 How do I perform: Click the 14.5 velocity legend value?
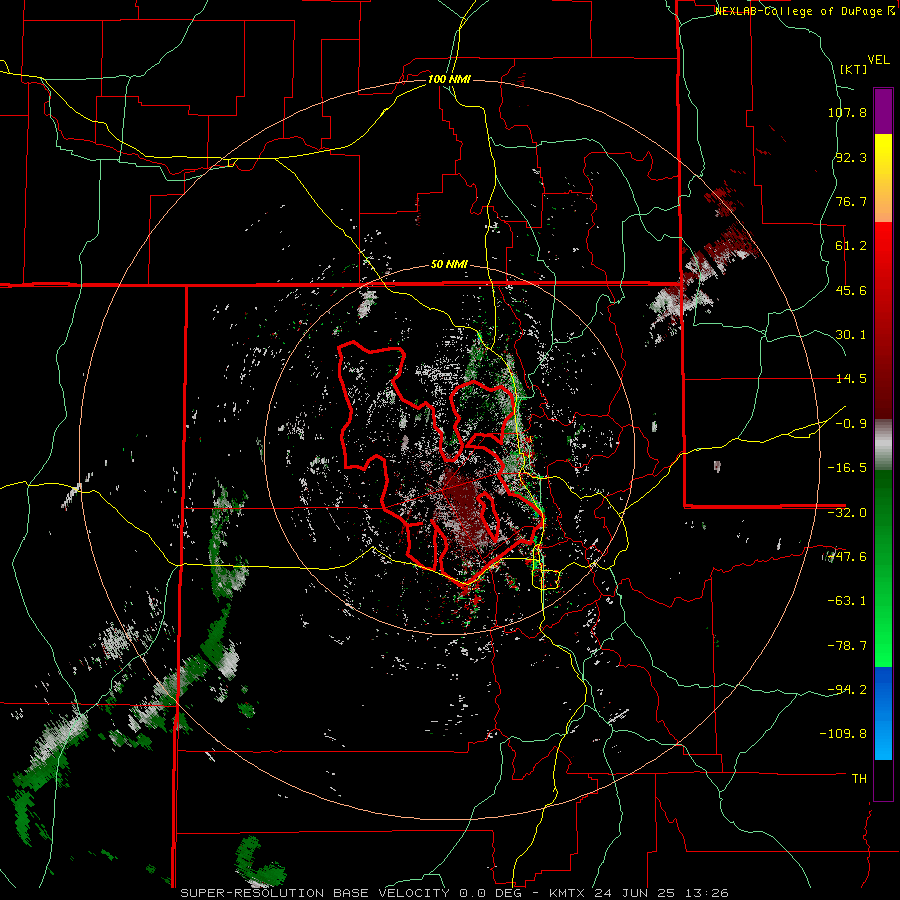(851, 379)
